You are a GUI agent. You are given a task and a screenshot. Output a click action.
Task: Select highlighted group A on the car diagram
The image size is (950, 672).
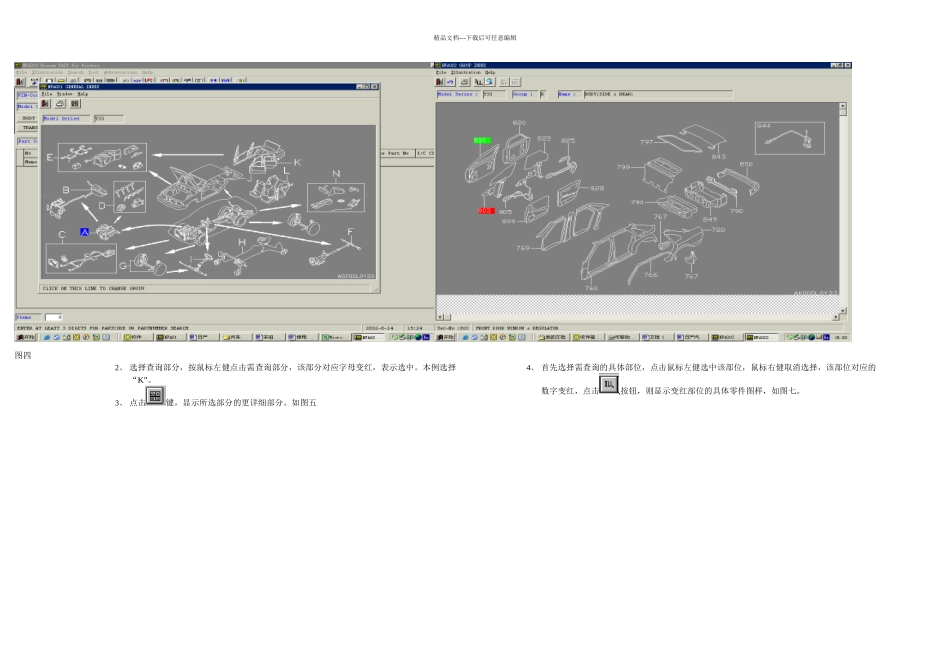pyautogui.click(x=84, y=232)
